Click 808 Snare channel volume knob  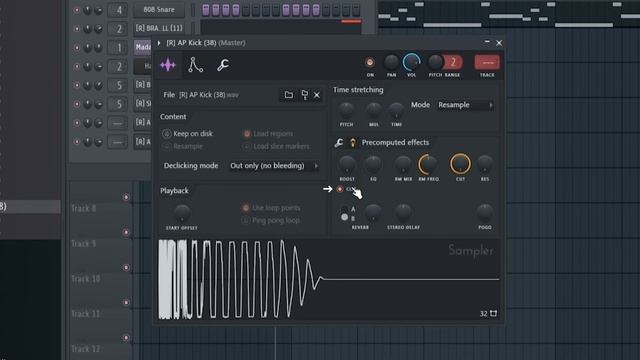coord(98,10)
